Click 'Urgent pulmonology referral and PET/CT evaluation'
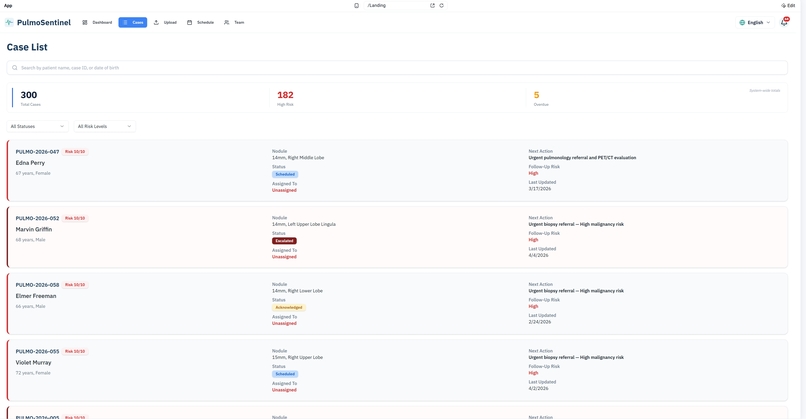The image size is (806, 419). click(582, 158)
